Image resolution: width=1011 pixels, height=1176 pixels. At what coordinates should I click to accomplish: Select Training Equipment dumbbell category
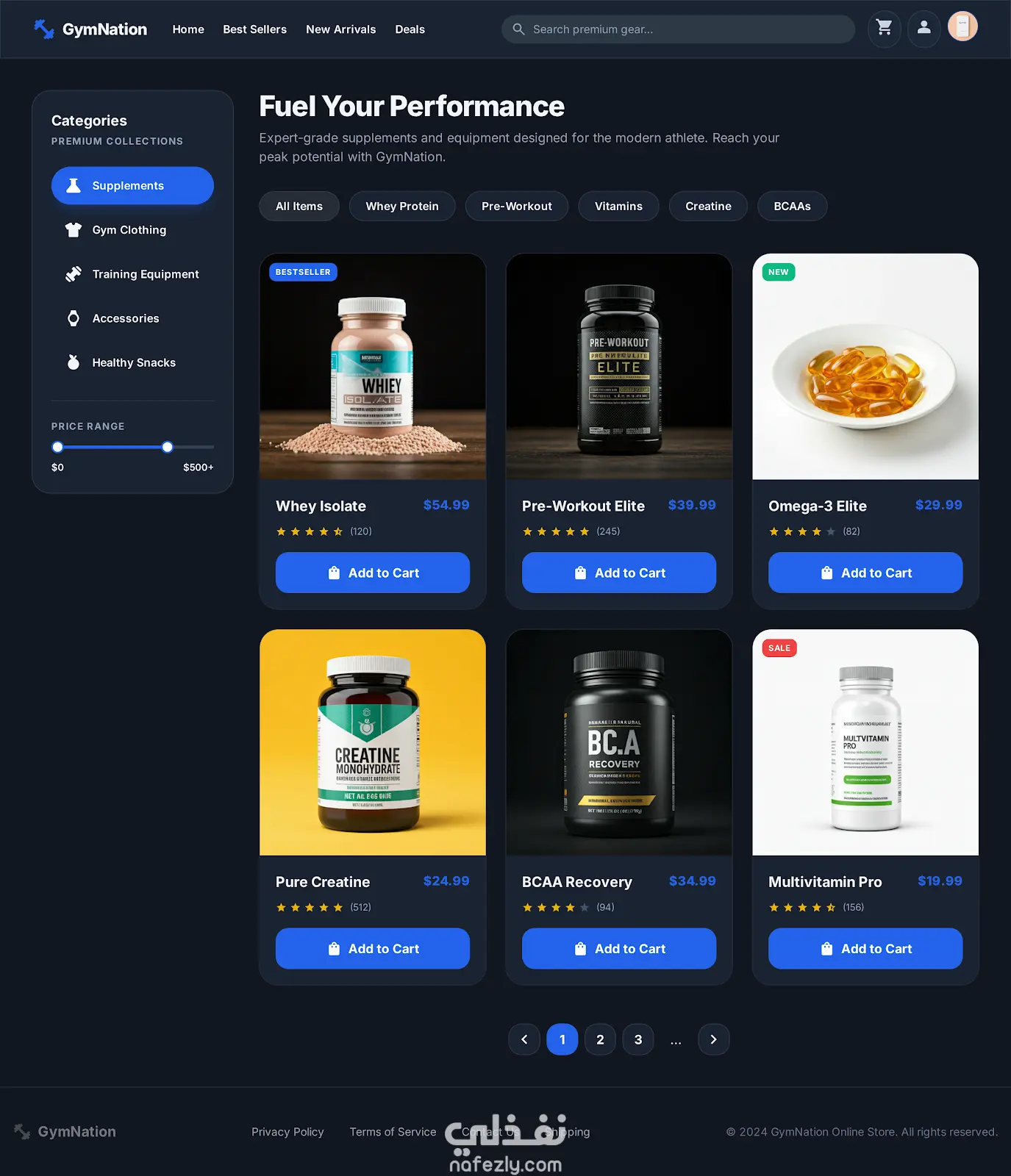(132, 274)
